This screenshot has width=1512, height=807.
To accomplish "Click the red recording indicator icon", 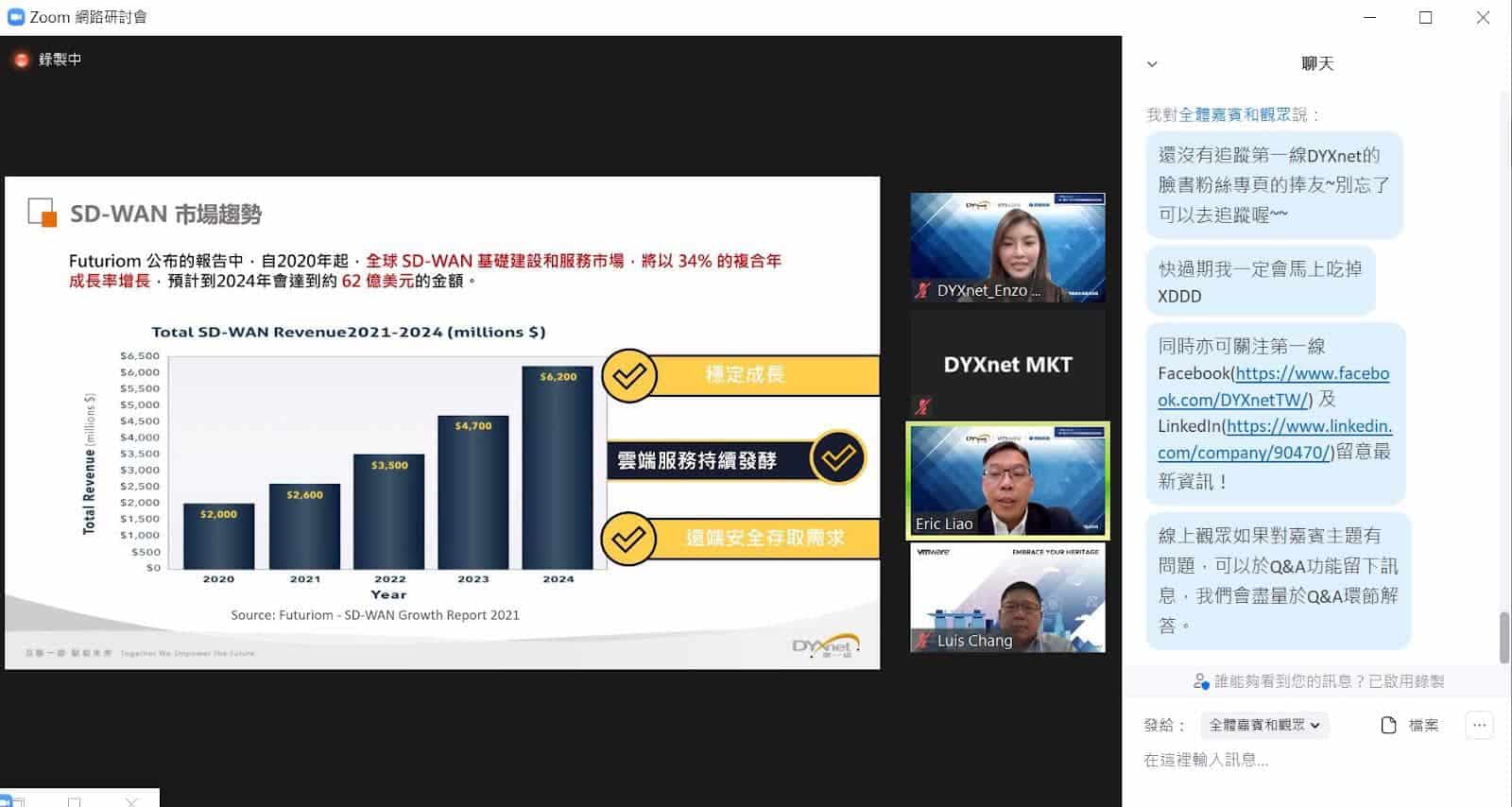I will pyautogui.click(x=21, y=60).
